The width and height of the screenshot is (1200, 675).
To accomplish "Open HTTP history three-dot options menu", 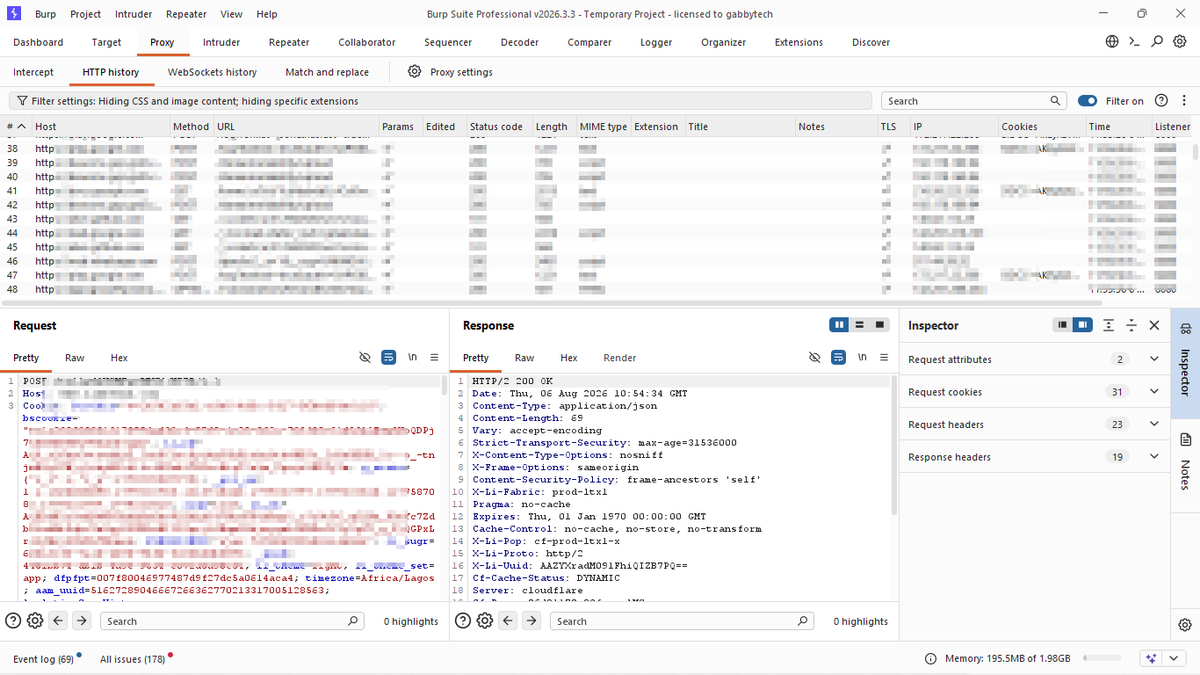I will [x=1184, y=101].
